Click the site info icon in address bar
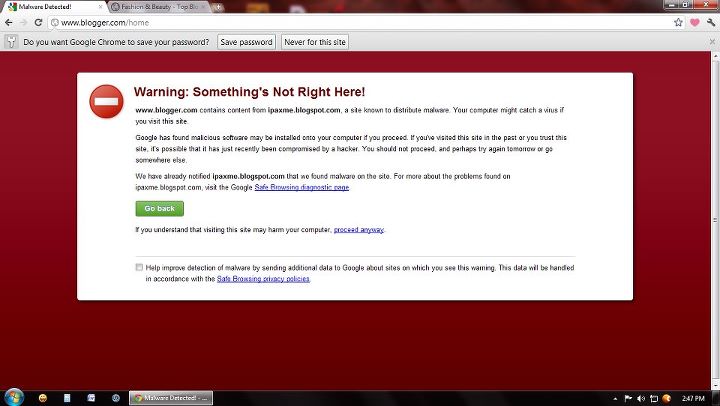The width and height of the screenshot is (720, 406). point(55,23)
